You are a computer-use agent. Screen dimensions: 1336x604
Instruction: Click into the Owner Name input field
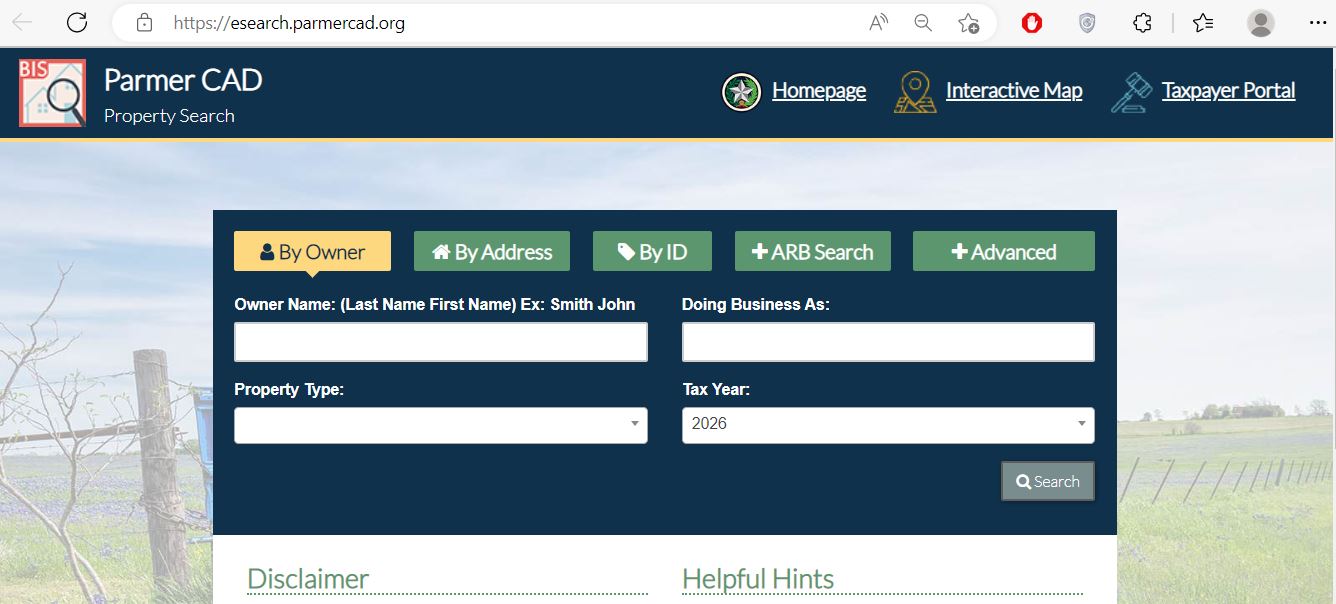440,342
